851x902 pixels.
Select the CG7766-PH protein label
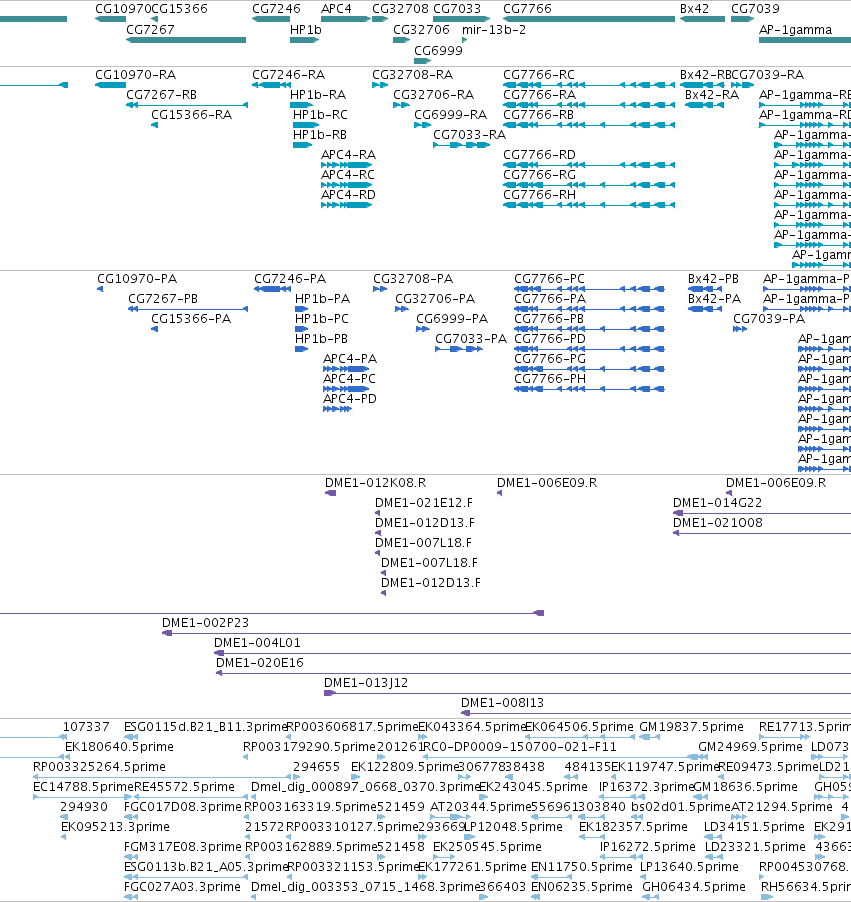(549, 379)
